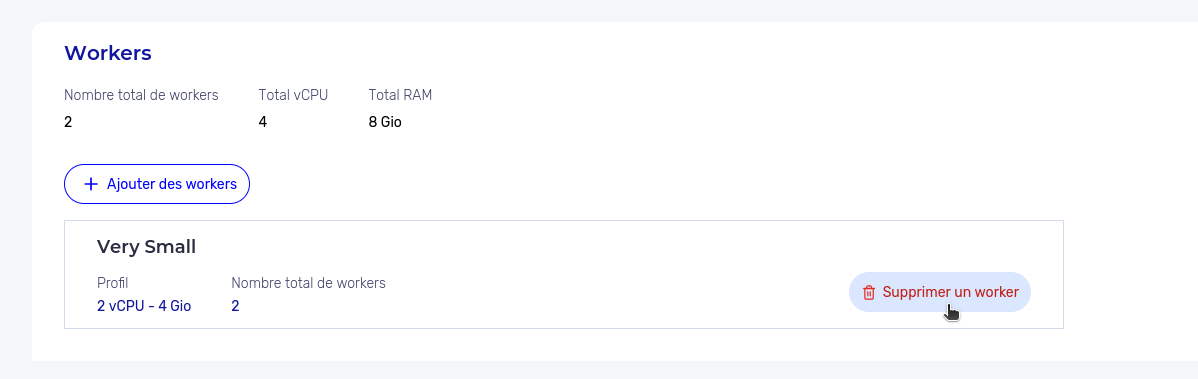Click the Very Small card bottom border
1198x379 pixels.
[564, 329]
